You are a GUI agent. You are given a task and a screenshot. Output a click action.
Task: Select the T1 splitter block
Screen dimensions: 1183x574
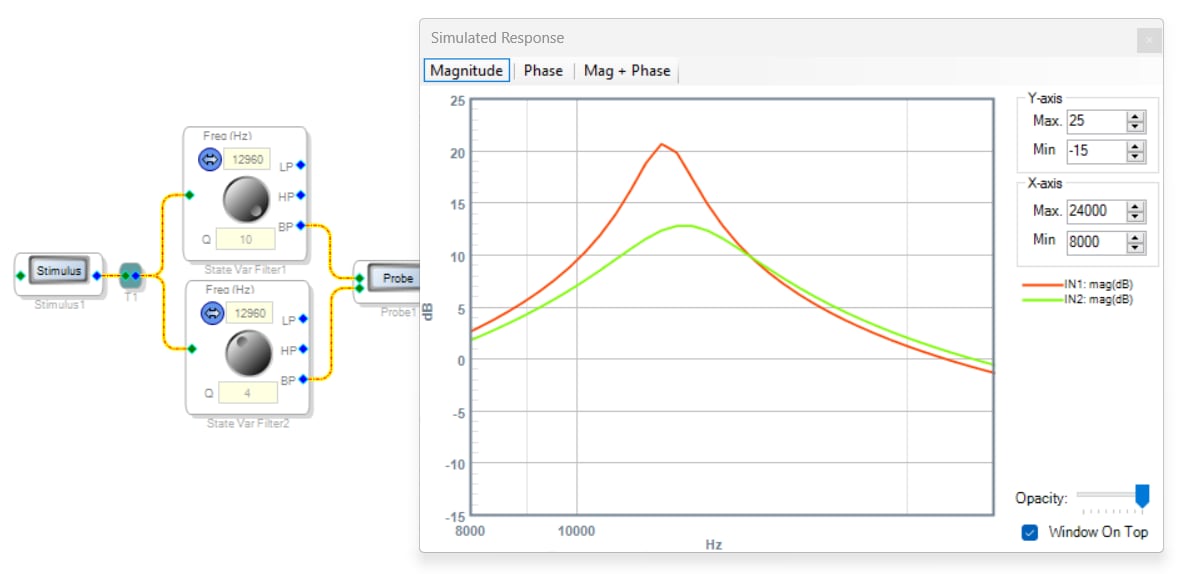[131, 276]
